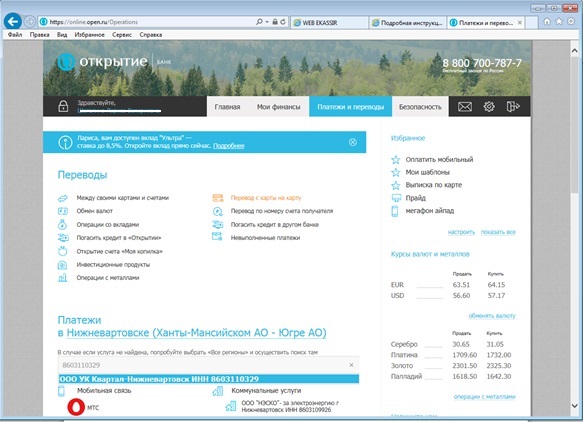Open the Избранное browser menu
The width and height of the screenshot is (583, 422).
coord(89,35)
